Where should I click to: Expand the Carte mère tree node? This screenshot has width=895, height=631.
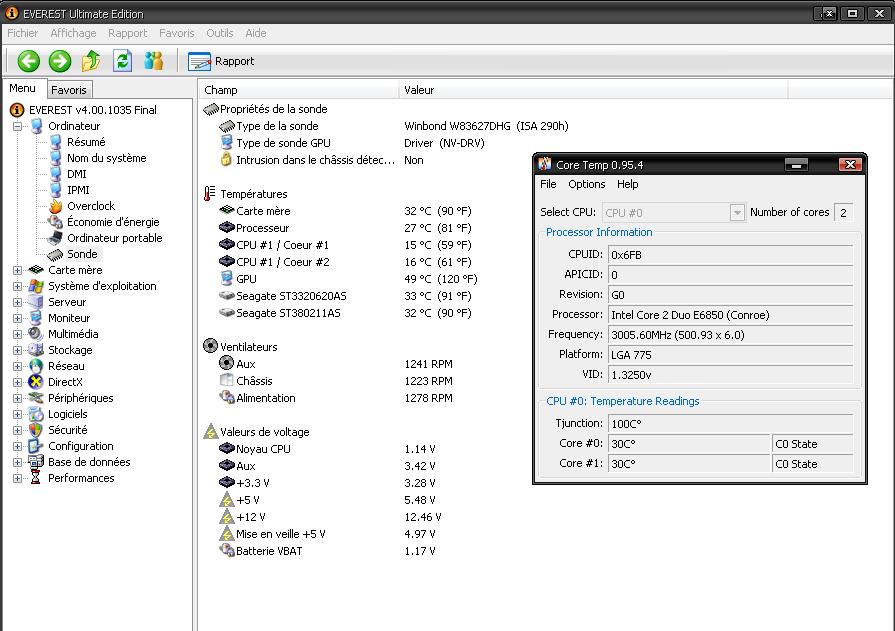click(x=18, y=270)
